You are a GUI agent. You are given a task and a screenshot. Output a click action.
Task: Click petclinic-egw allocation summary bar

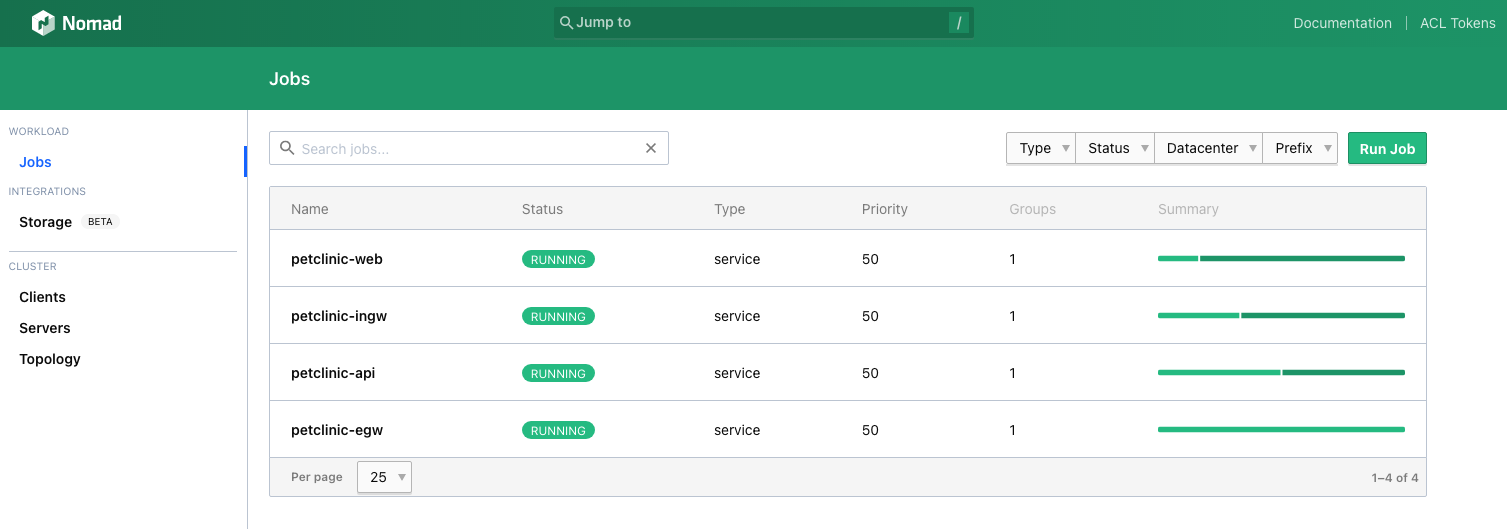1281,430
